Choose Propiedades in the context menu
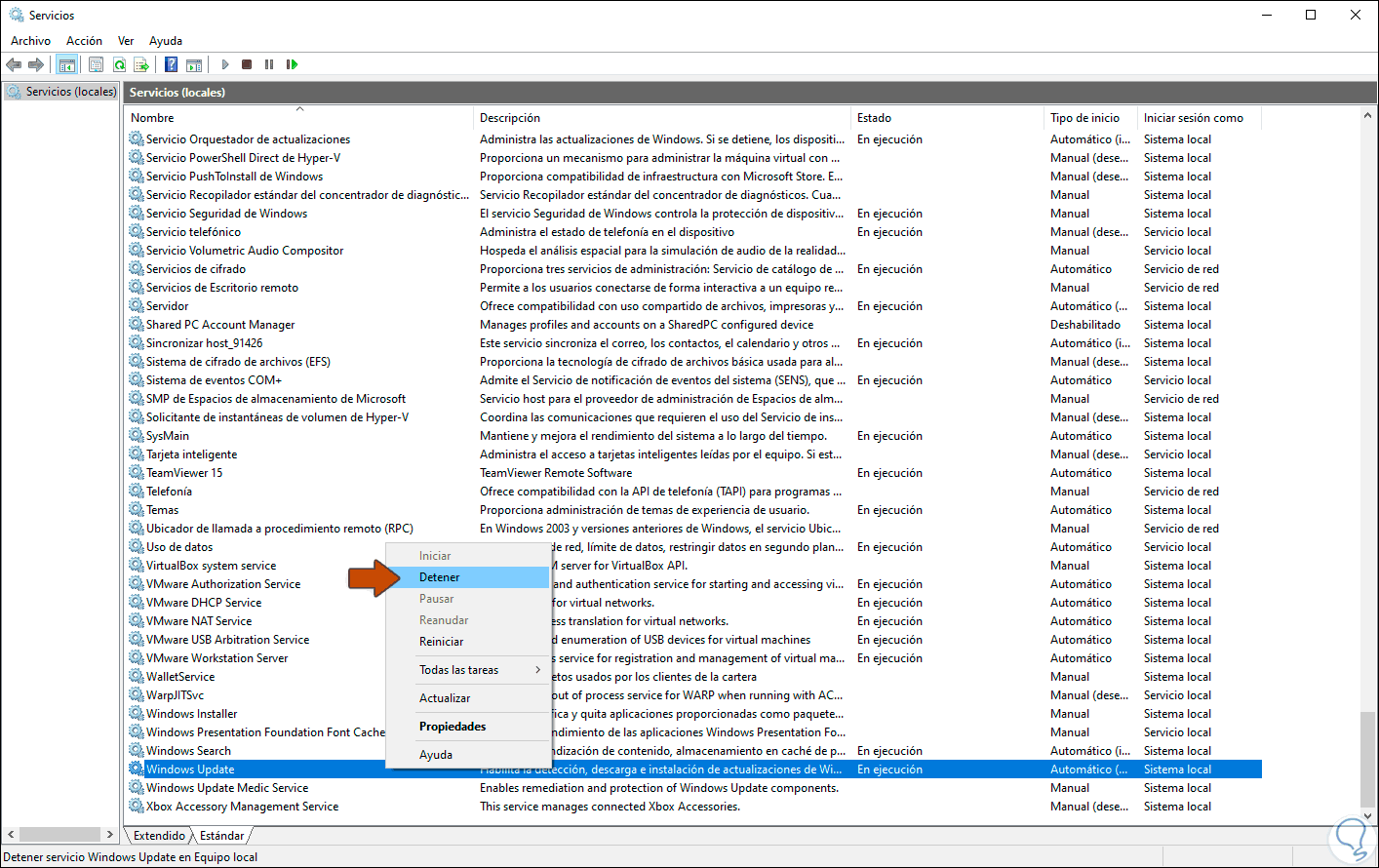 tap(468, 727)
